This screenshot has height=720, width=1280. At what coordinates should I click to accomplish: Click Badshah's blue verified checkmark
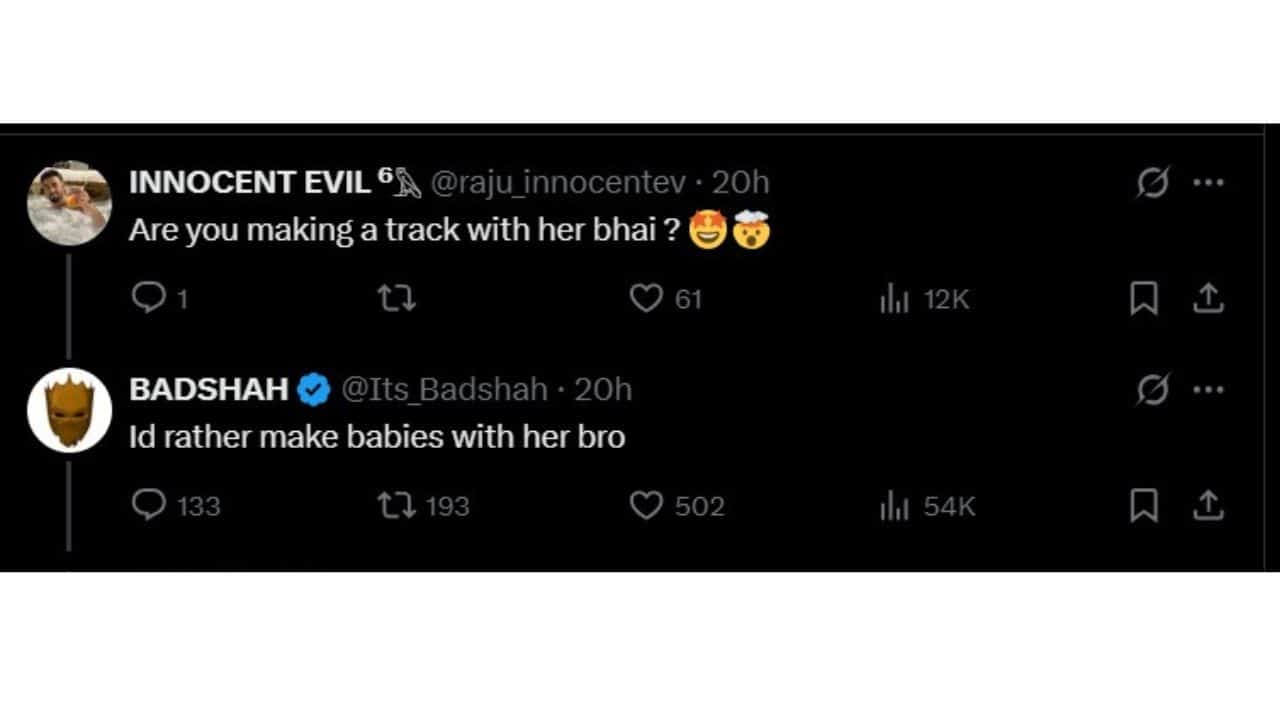coord(313,390)
